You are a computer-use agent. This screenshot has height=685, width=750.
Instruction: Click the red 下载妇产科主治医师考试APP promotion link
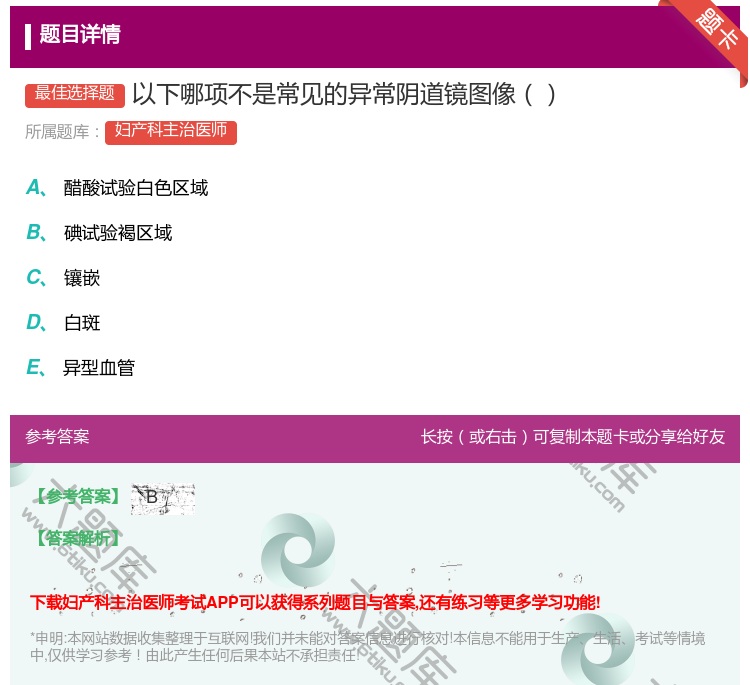(x=315, y=602)
